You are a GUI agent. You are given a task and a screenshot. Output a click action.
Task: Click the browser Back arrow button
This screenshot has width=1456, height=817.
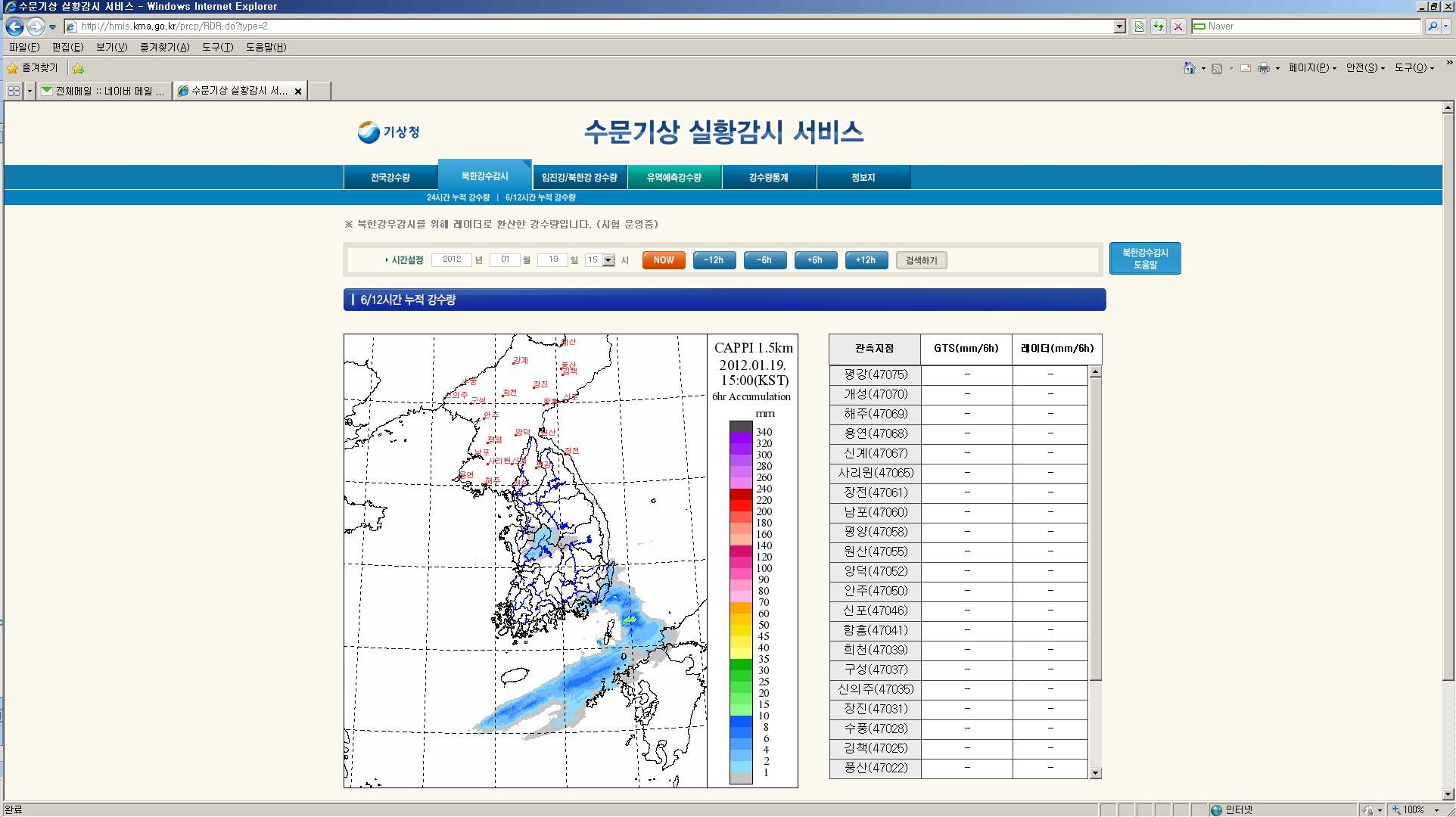click(14, 26)
